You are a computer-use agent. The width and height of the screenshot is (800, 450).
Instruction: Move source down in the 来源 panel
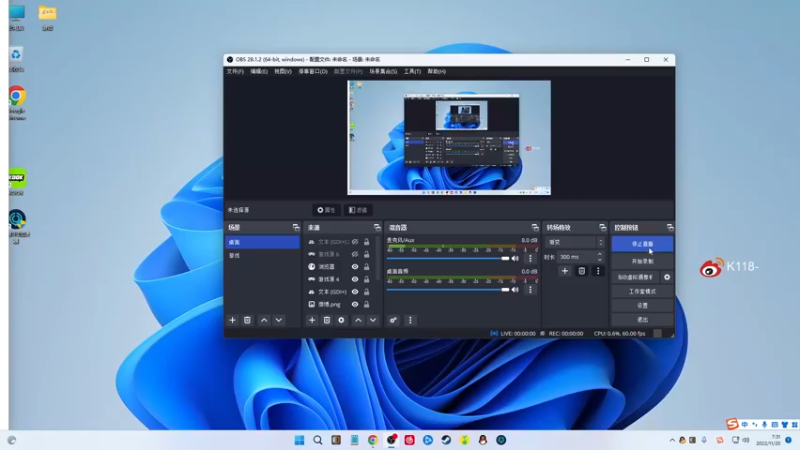[373, 320]
